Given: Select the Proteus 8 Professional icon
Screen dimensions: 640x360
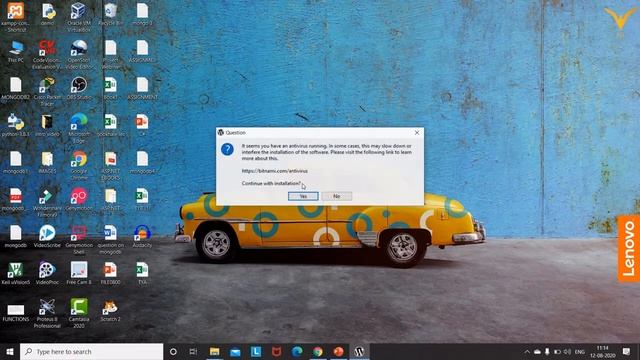Looking at the screenshot, I should 47,313.
